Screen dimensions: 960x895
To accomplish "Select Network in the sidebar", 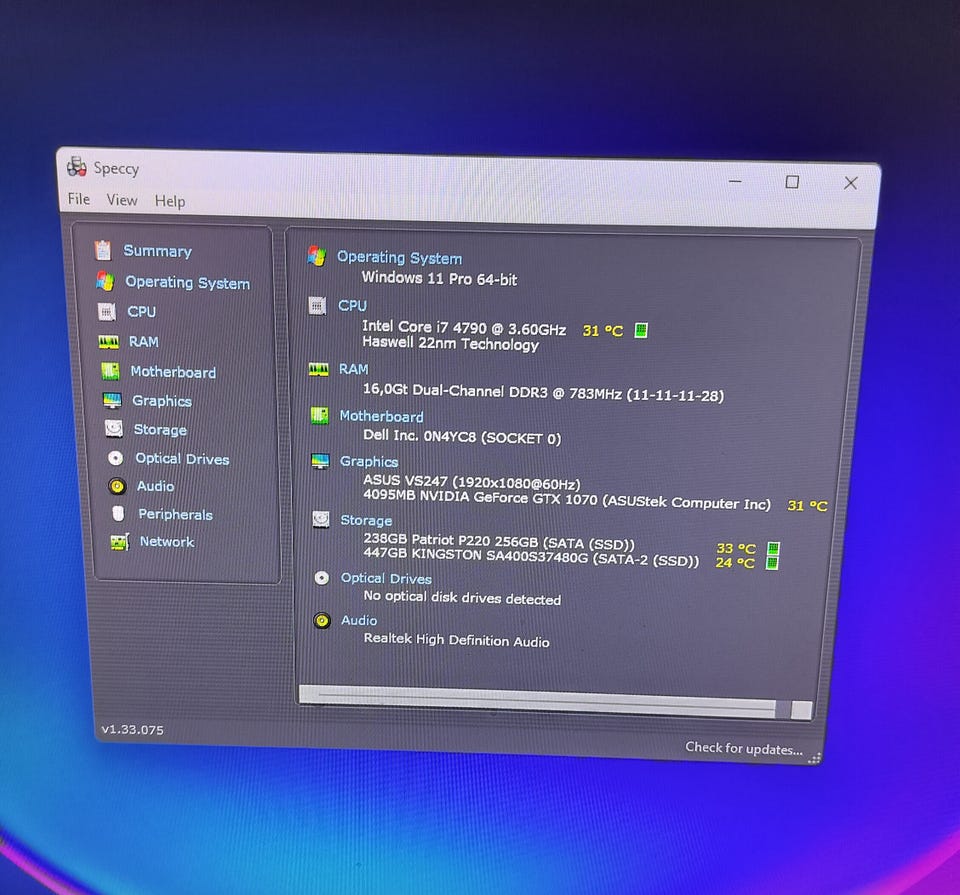I will [167, 542].
